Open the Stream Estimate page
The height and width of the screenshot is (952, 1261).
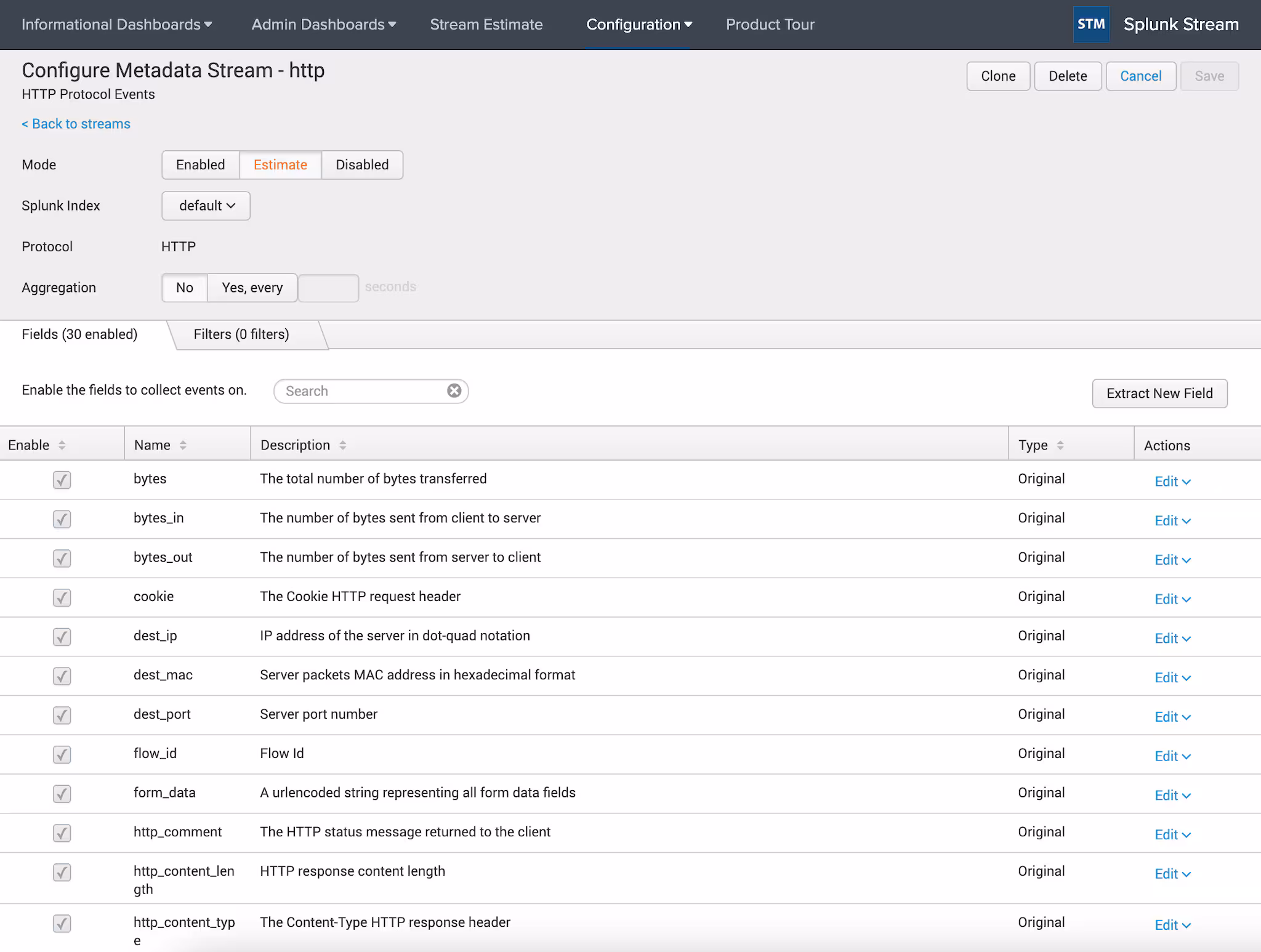(486, 25)
